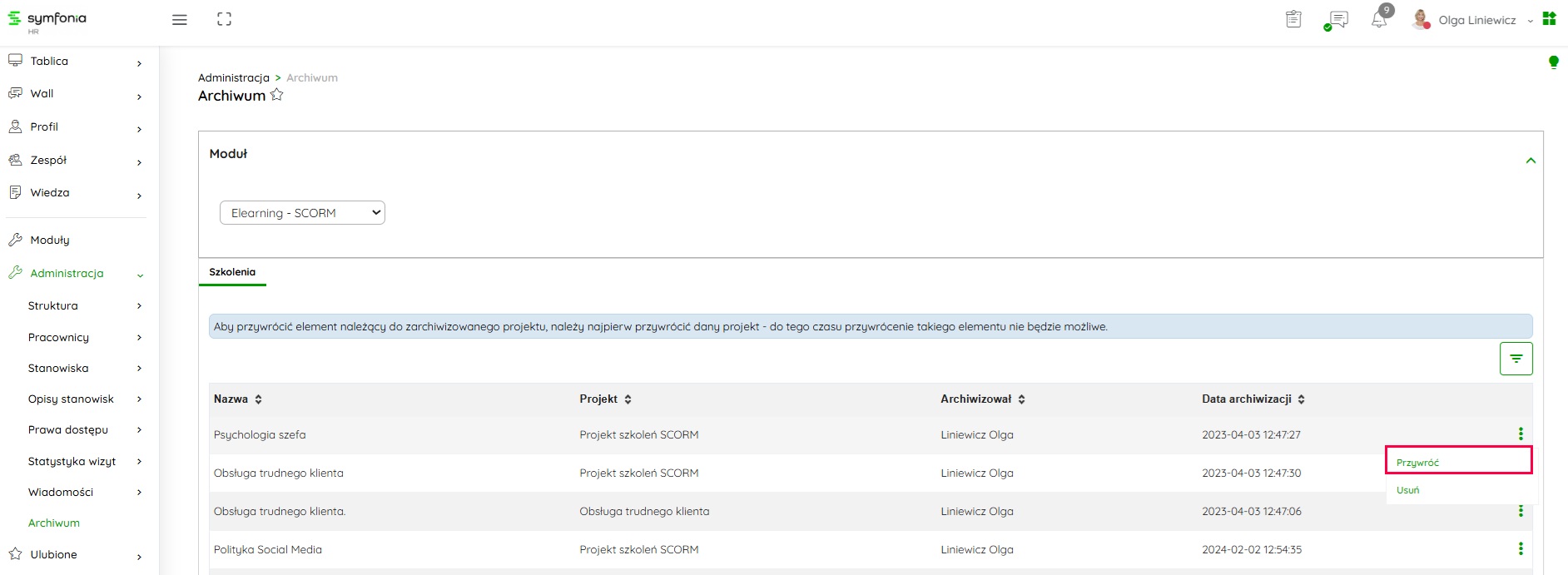Open the clipboard tasks icon
The height and width of the screenshot is (575, 1568).
click(x=1293, y=19)
